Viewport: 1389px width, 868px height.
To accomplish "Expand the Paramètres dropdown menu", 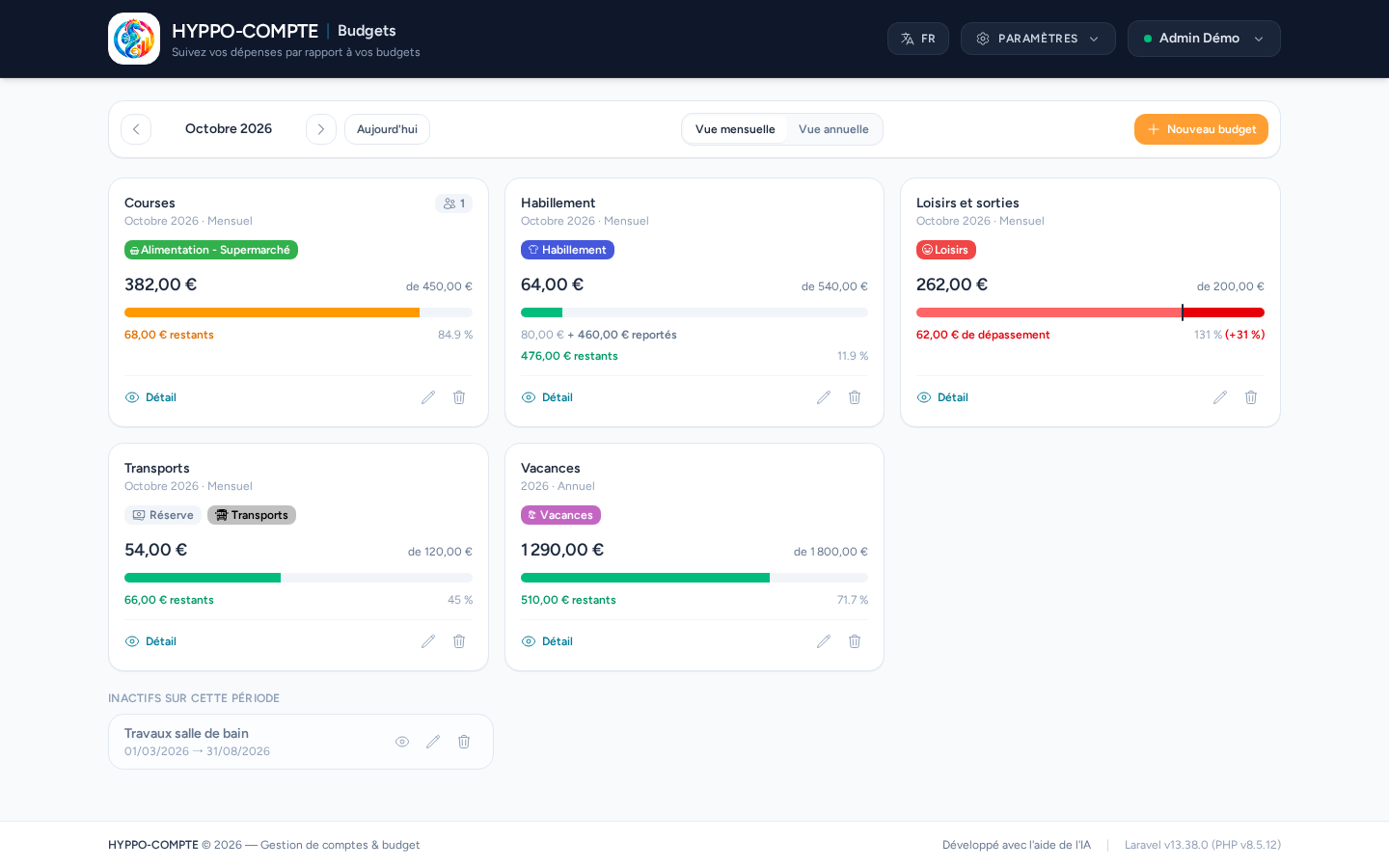I will 1038,39.
